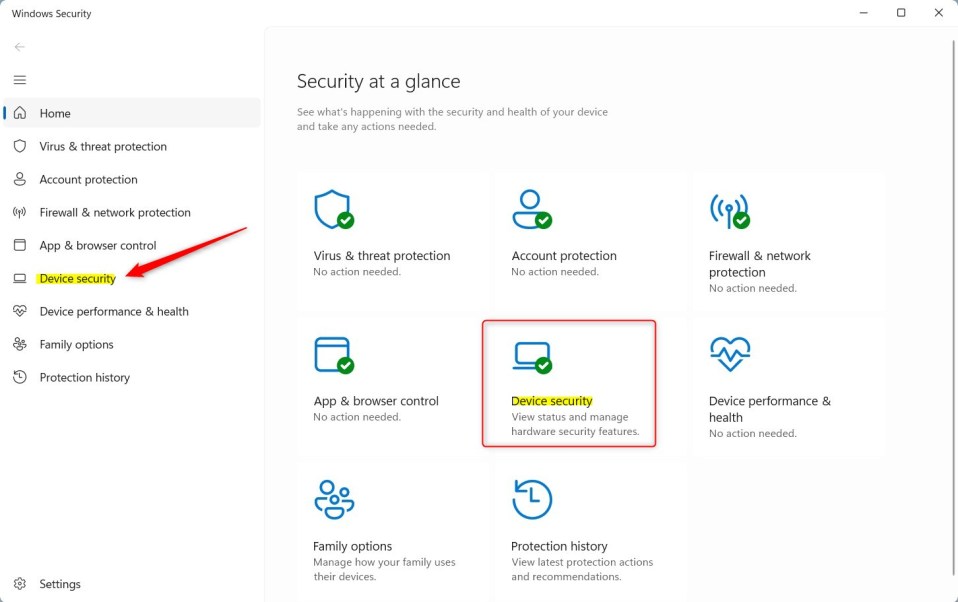Click the Settings gear icon in sidebar
The image size is (958, 602).
[x=20, y=584]
